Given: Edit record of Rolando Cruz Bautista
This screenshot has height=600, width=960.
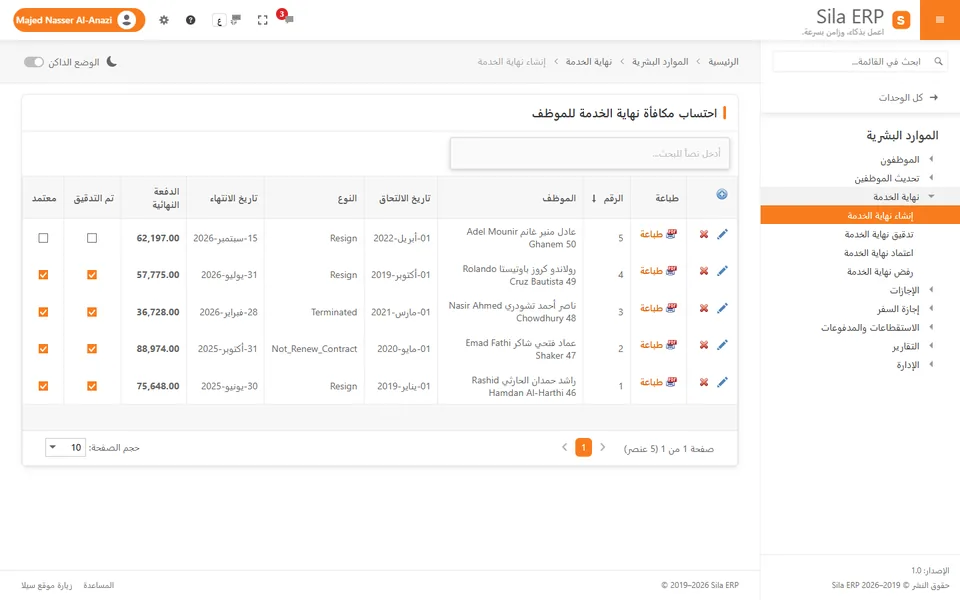Looking at the screenshot, I should click(x=722, y=271).
